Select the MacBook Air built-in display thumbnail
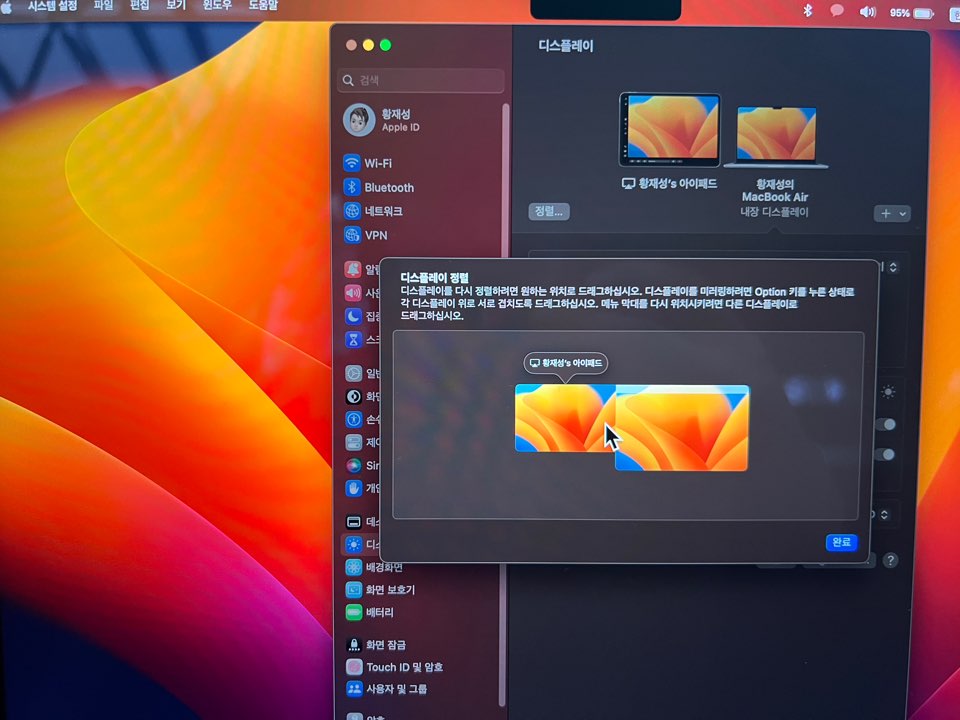The height and width of the screenshot is (720, 960). (776, 137)
